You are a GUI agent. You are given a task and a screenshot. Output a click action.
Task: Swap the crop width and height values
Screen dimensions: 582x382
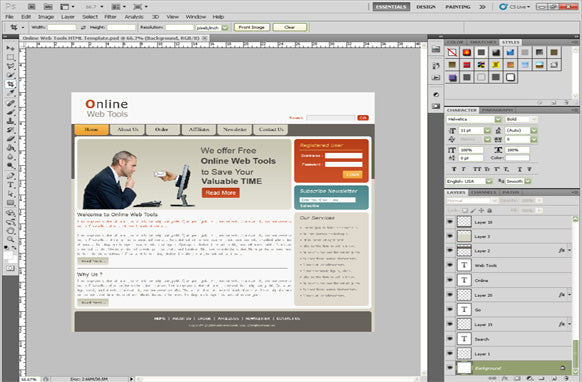point(83,27)
